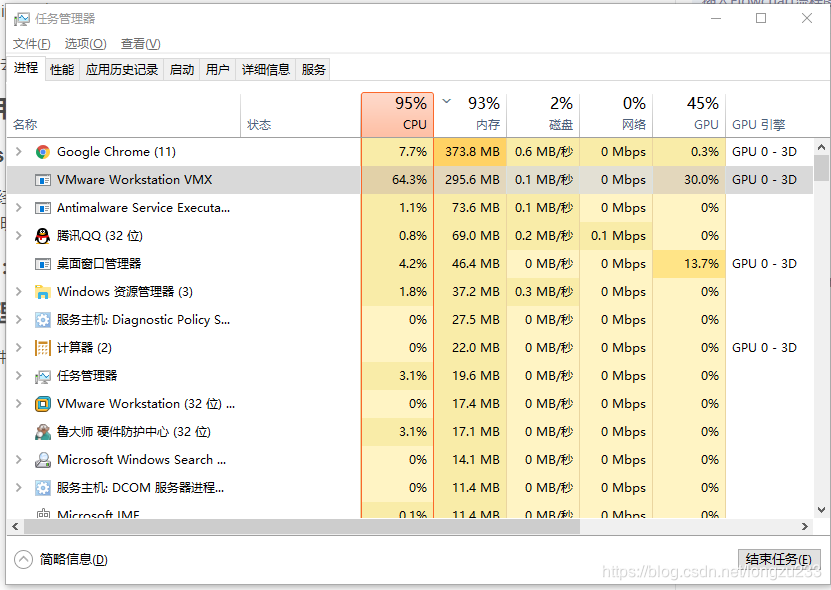Click the Google Chrome process icon
This screenshot has height=590, width=831.
tap(43, 152)
